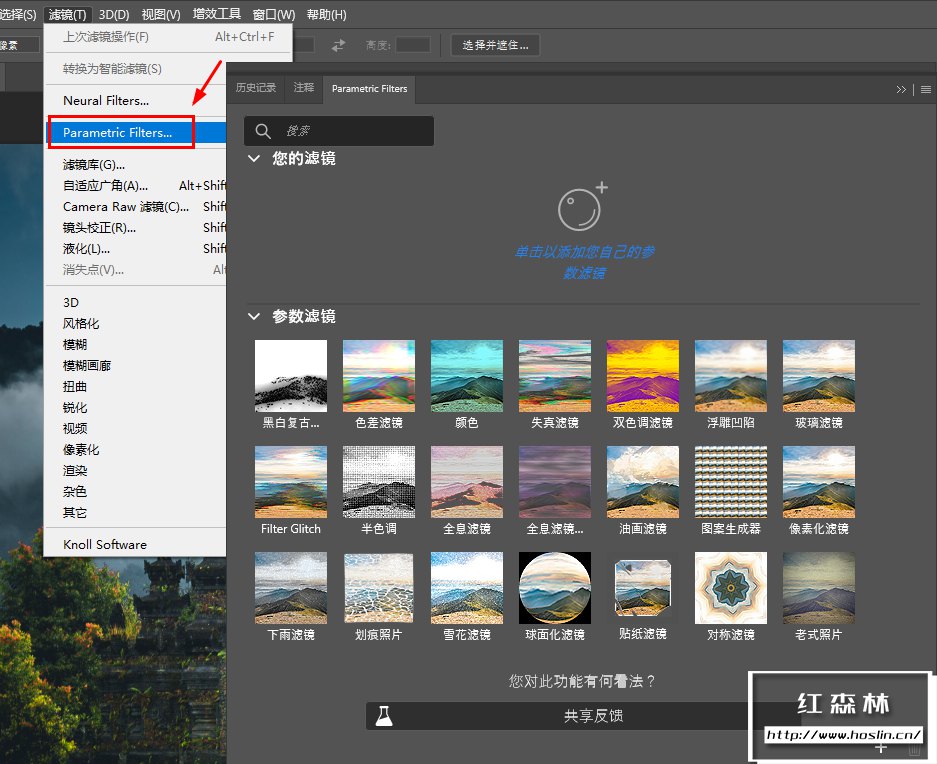Select the 颜色 filter thumbnail
937x764 pixels.
(467, 376)
